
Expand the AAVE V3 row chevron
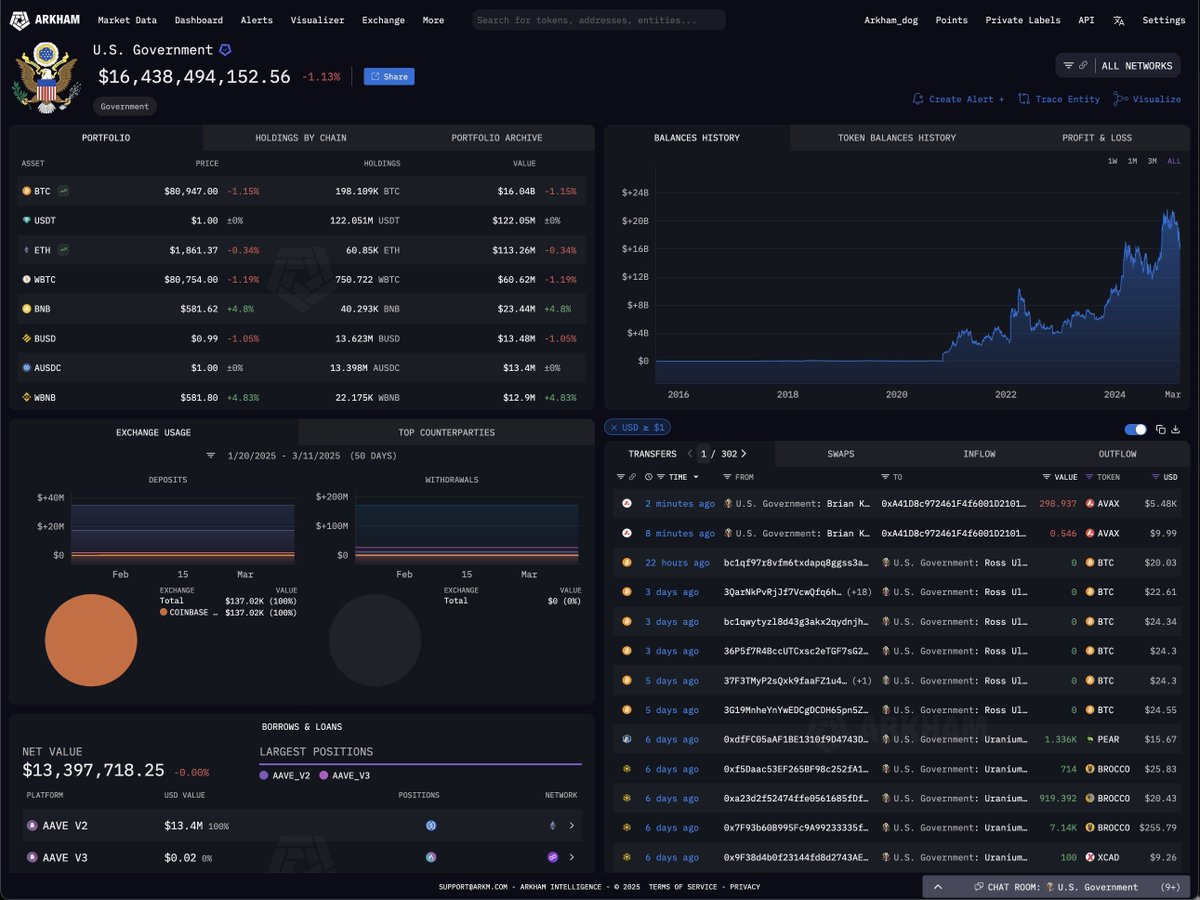[572, 857]
